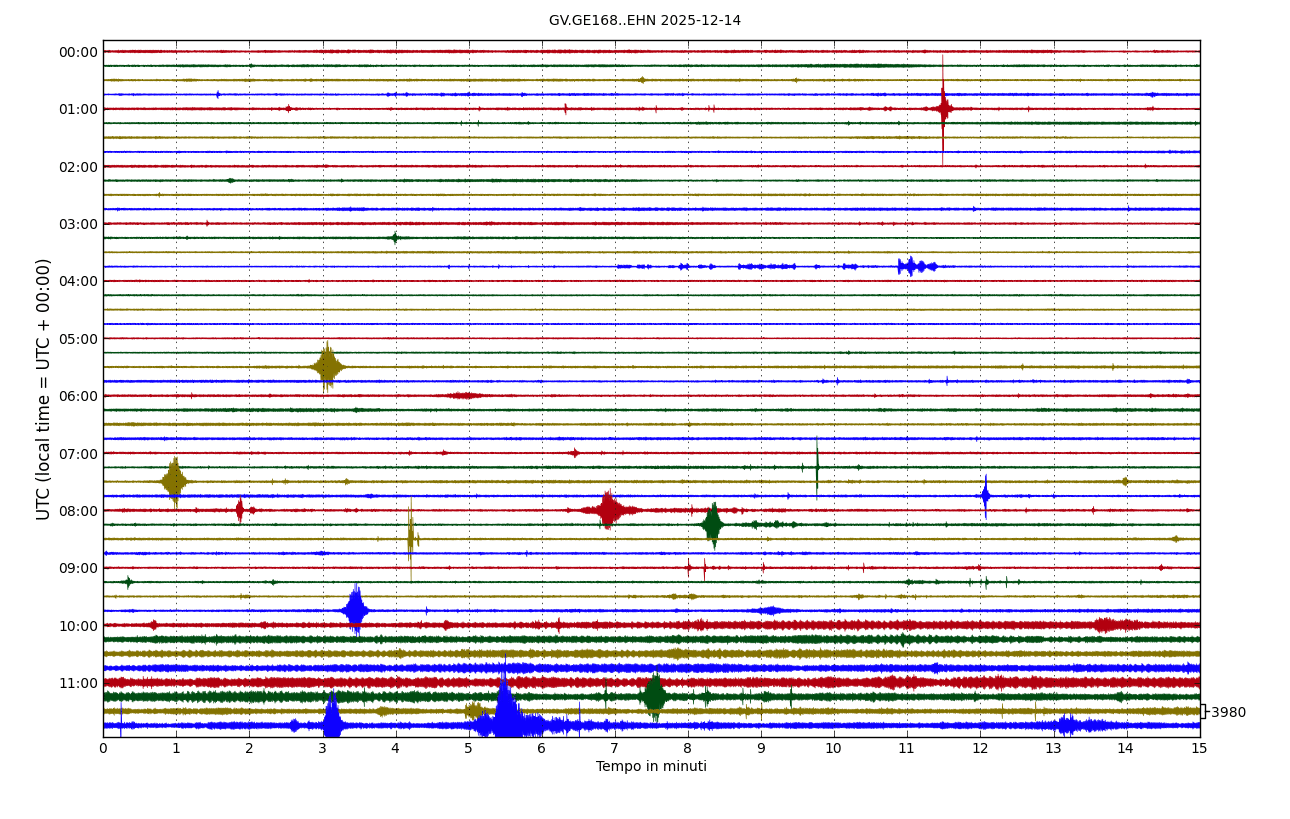Click the olive burst on the 05:30 trace
Image resolution: width=1290 pixels, height=819 pixels.
[326, 367]
